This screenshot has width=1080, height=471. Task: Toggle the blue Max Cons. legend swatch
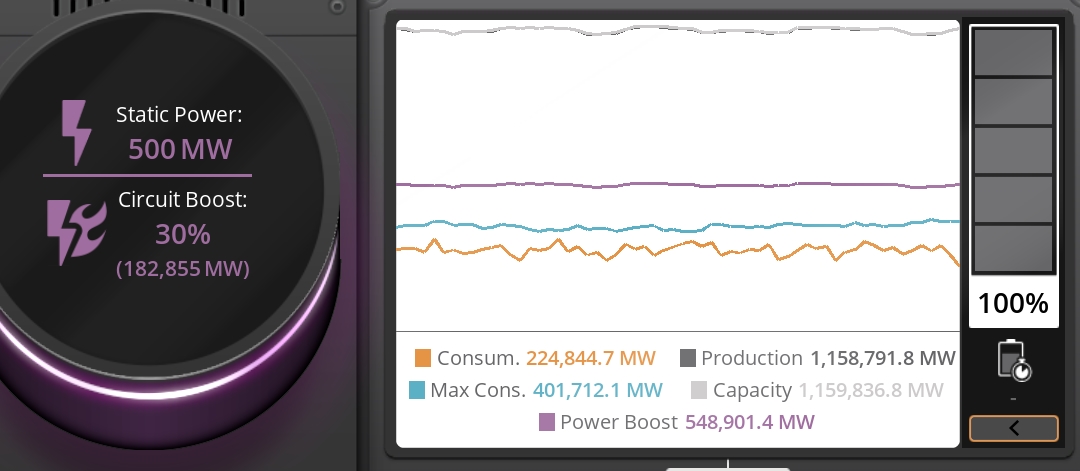click(x=416, y=390)
